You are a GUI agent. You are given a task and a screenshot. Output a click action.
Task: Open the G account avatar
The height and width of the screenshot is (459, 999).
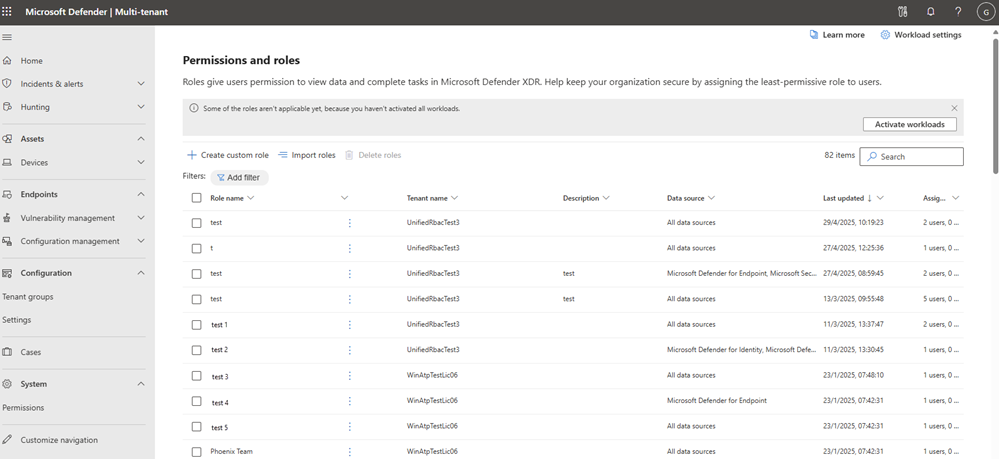[986, 11]
